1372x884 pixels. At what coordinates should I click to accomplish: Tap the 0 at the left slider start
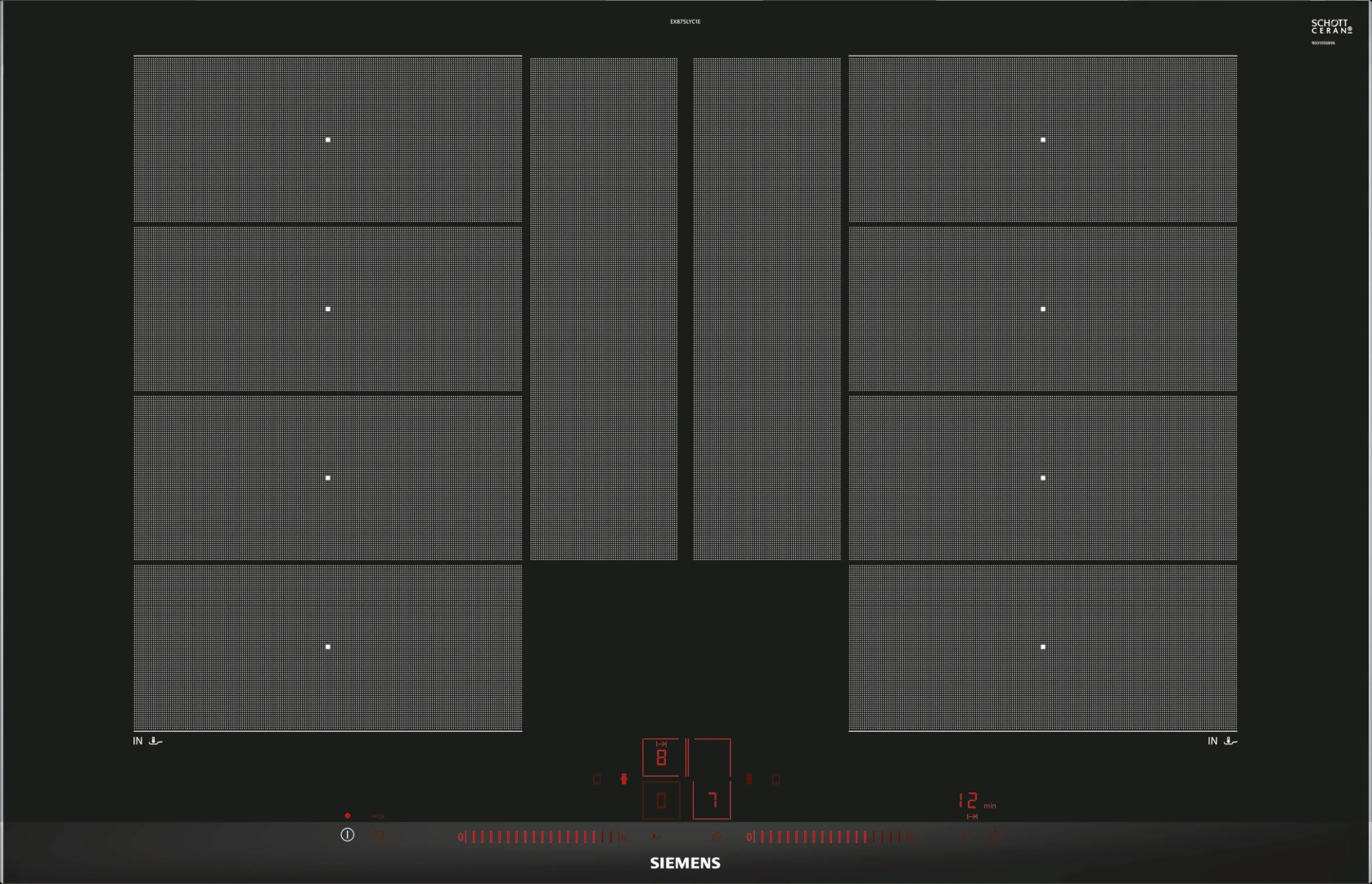pos(461,837)
